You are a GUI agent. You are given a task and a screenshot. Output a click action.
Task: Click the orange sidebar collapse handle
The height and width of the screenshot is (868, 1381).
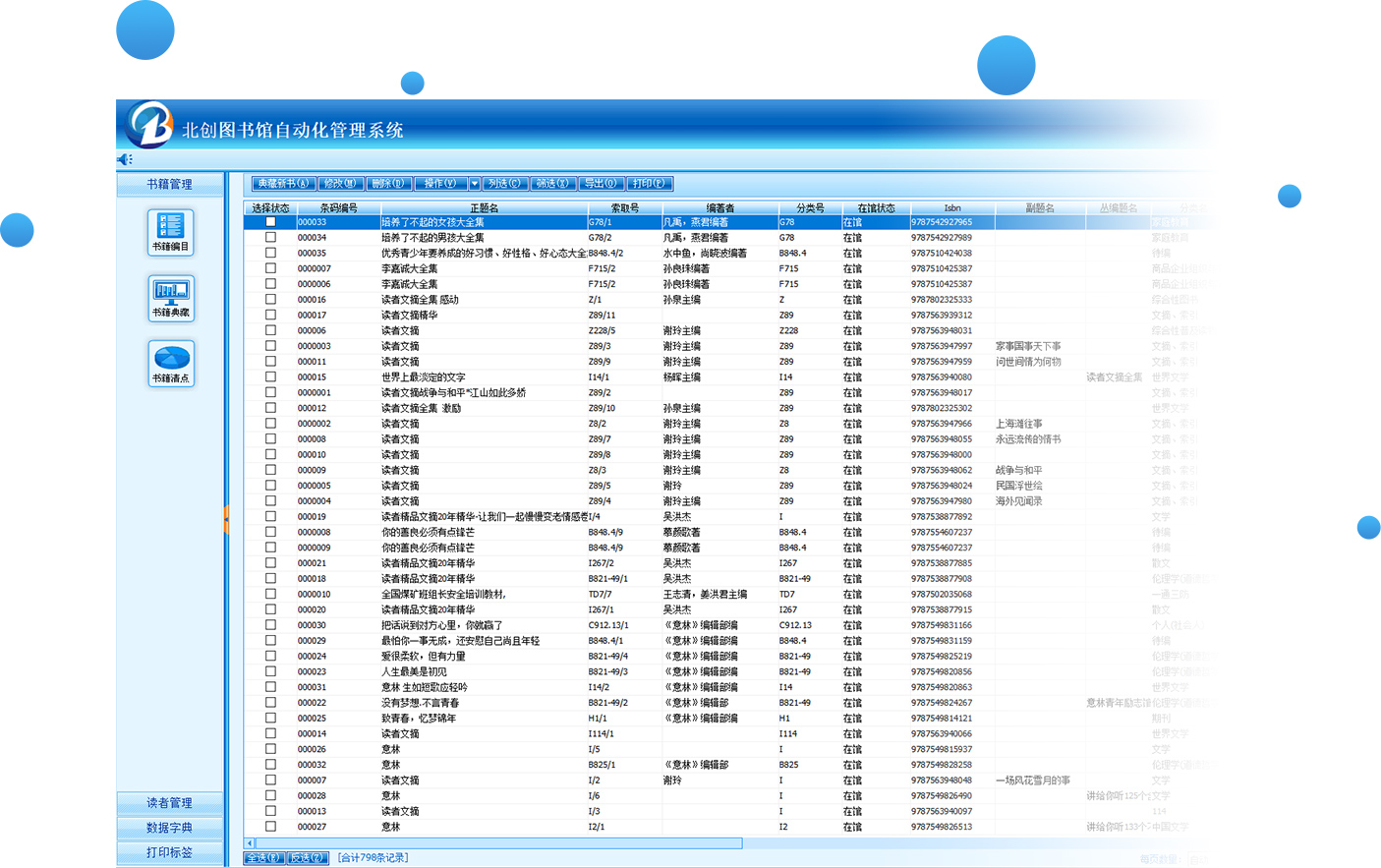pos(226,519)
